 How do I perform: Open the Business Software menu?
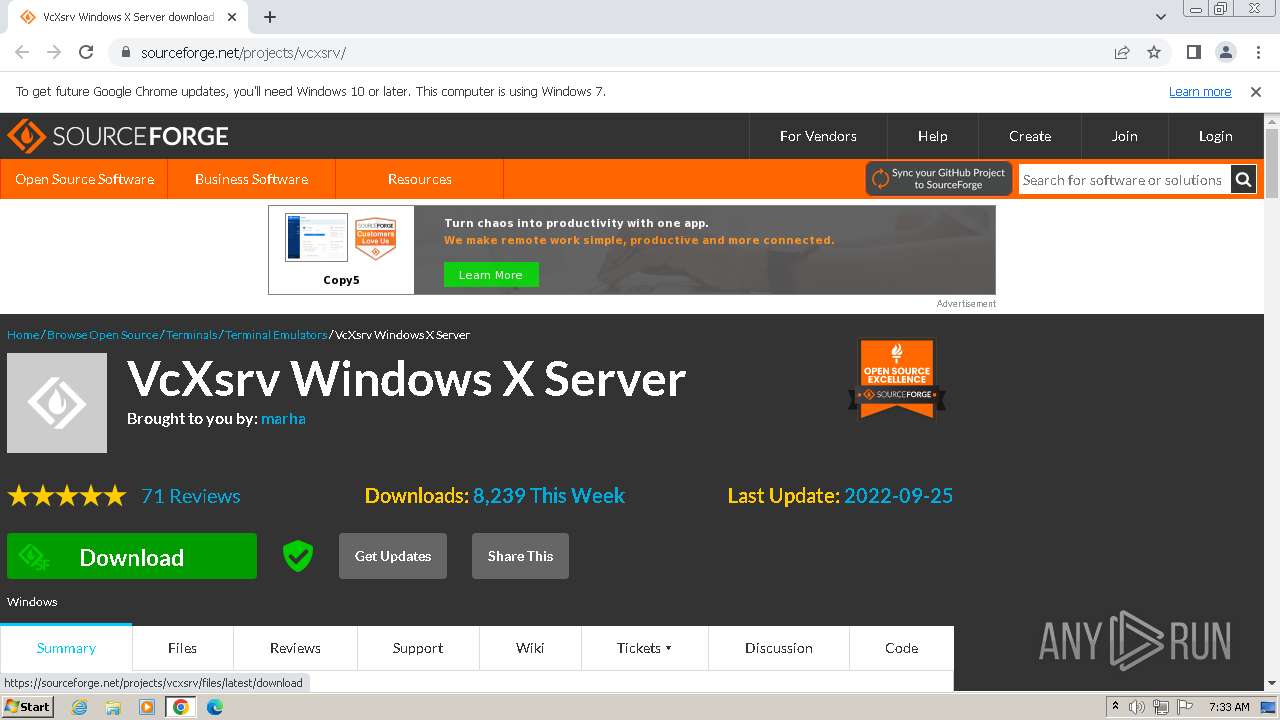pos(251,179)
